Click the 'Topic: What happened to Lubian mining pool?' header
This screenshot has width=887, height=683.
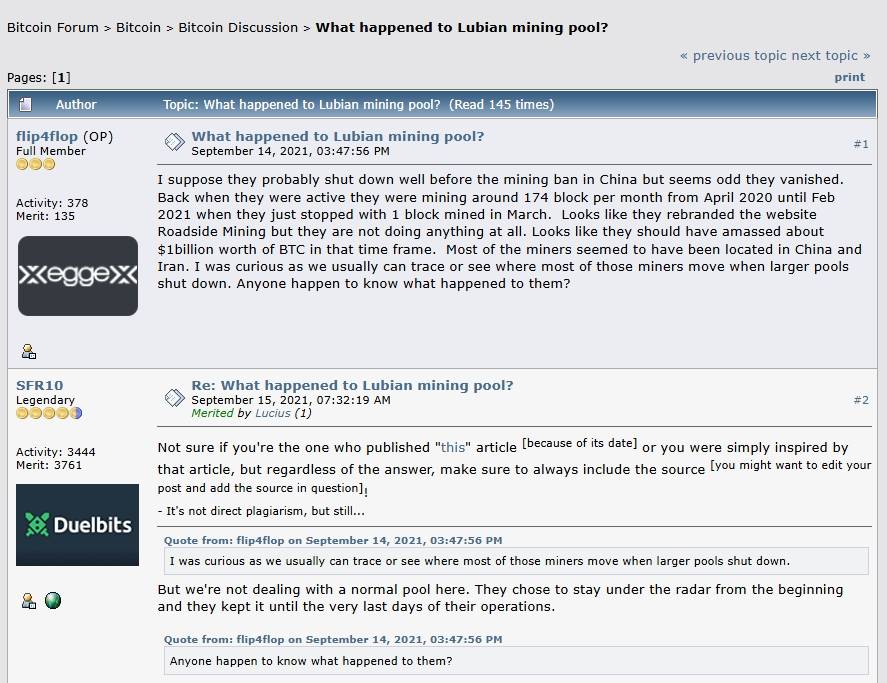[302, 105]
